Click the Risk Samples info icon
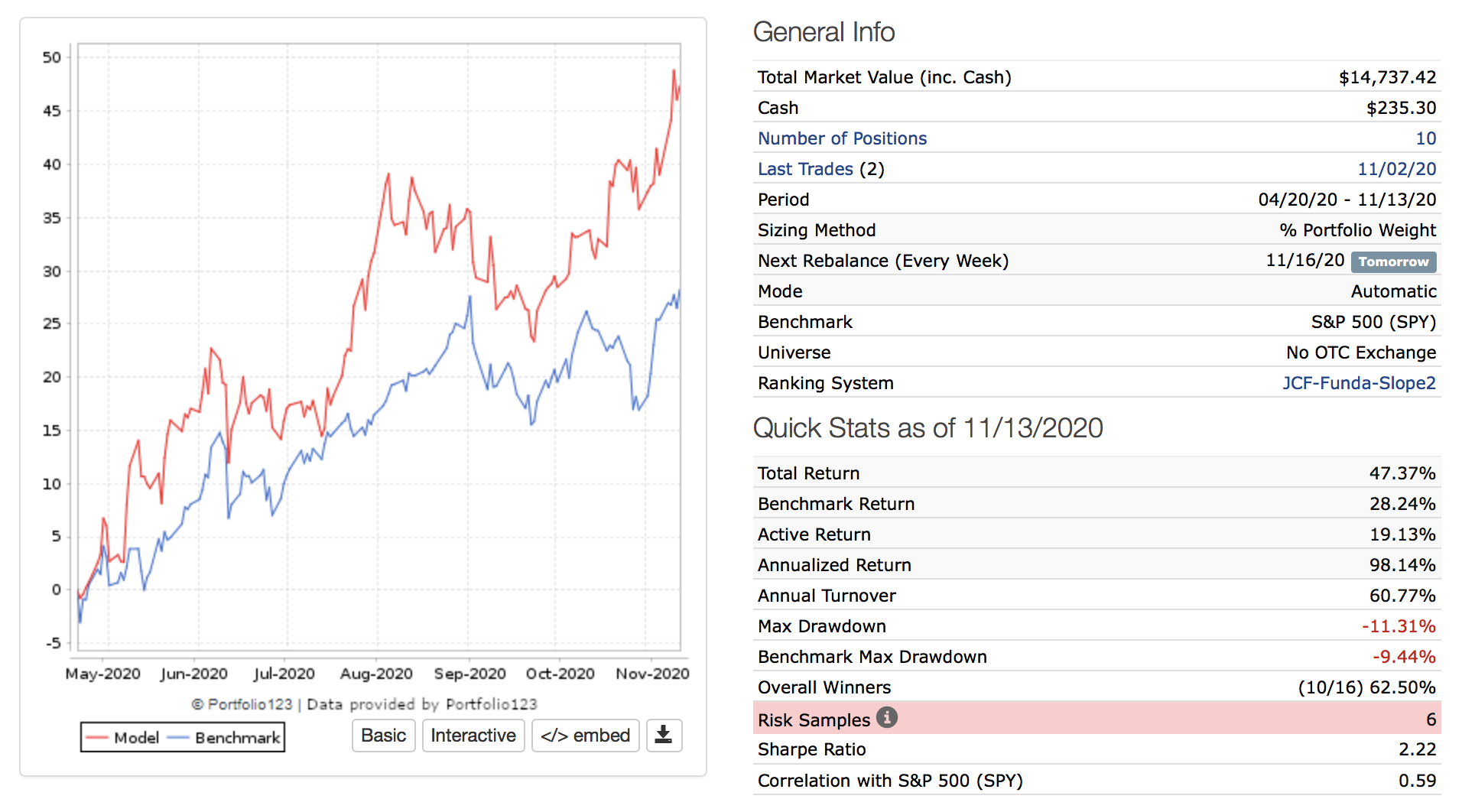1462x812 pixels. 886,718
